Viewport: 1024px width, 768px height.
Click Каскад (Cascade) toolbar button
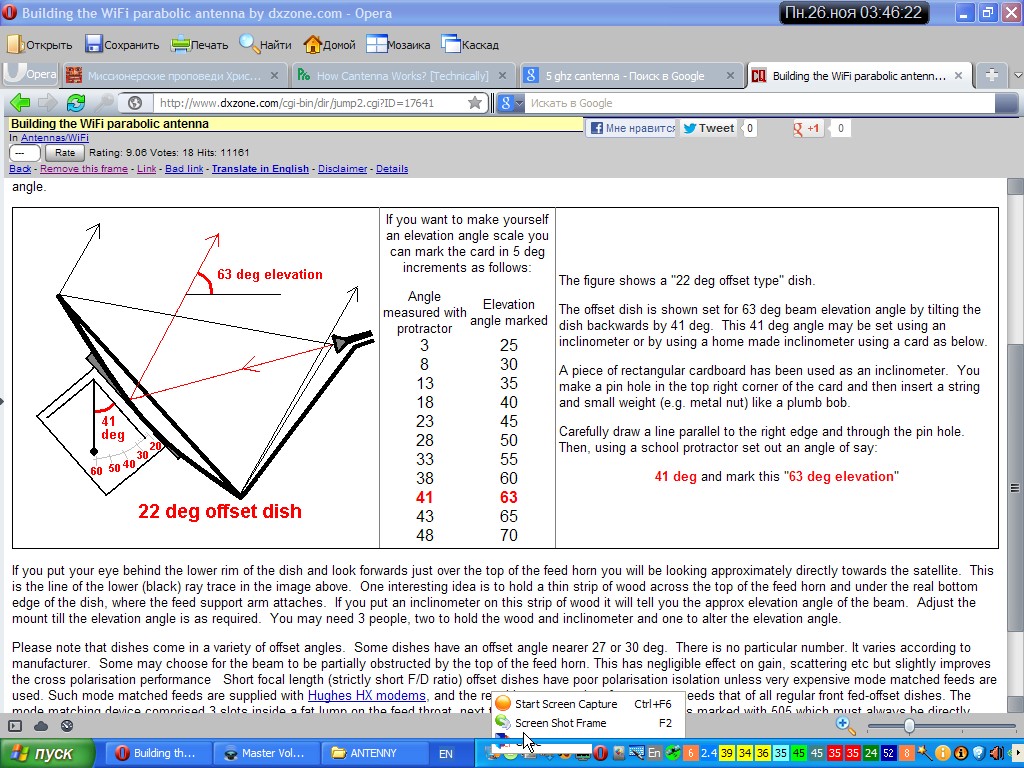coord(470,44)
